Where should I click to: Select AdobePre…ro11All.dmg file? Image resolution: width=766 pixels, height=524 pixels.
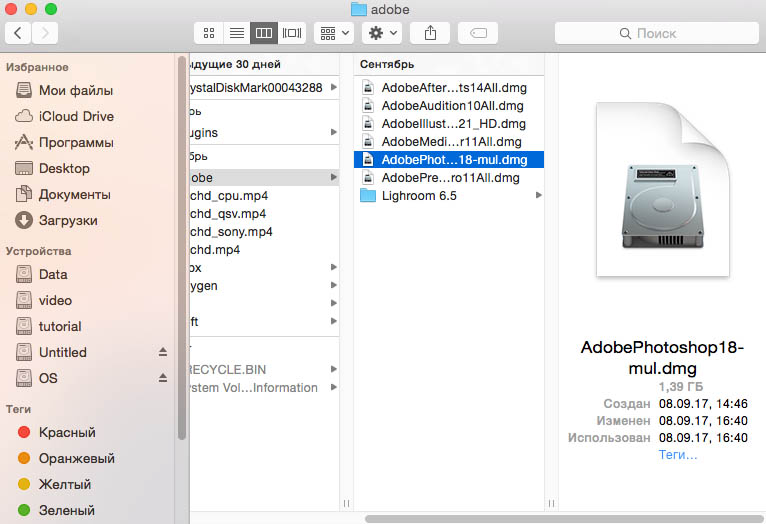click(448, 178)
